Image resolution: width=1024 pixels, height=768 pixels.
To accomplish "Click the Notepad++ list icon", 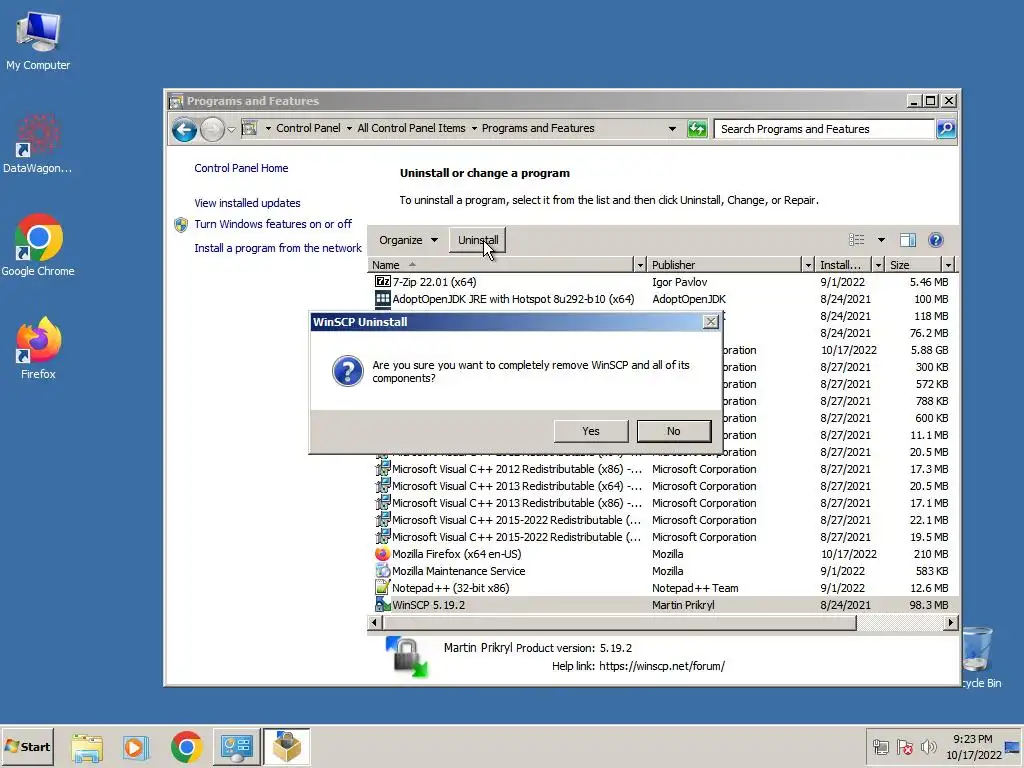I will pos(383,588).
